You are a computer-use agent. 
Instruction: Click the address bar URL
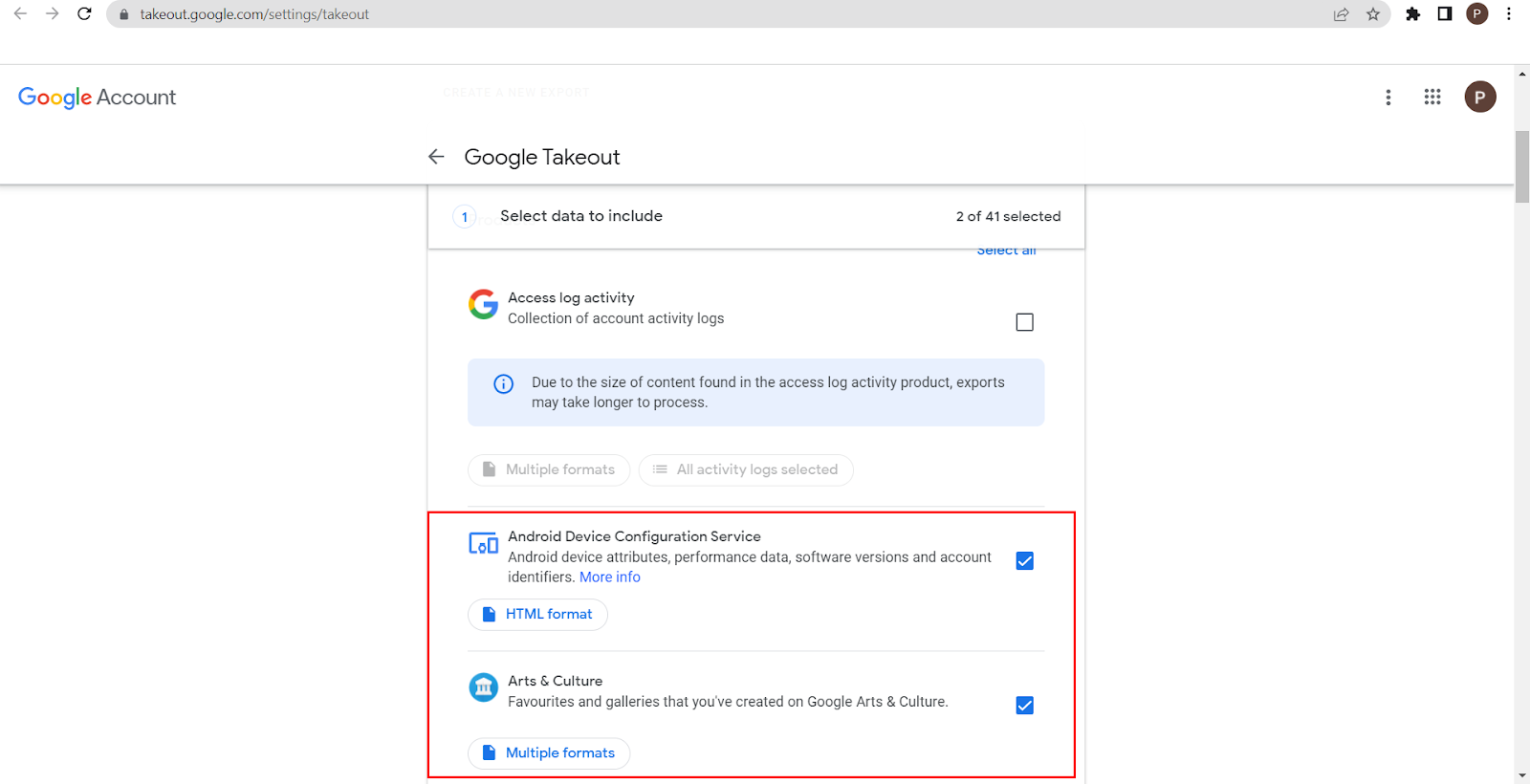coord(254,14)
